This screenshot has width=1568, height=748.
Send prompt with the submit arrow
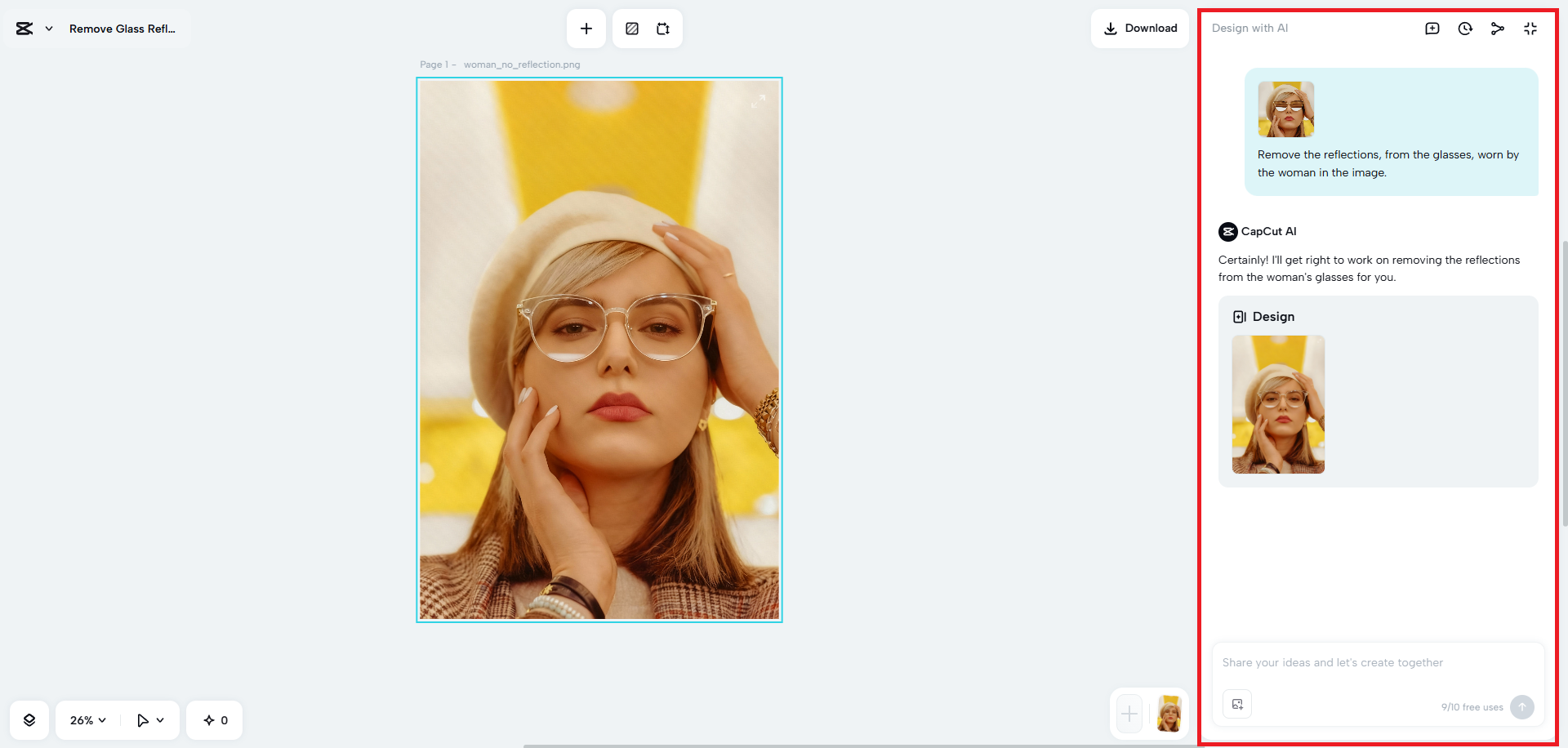point(1522,707)
